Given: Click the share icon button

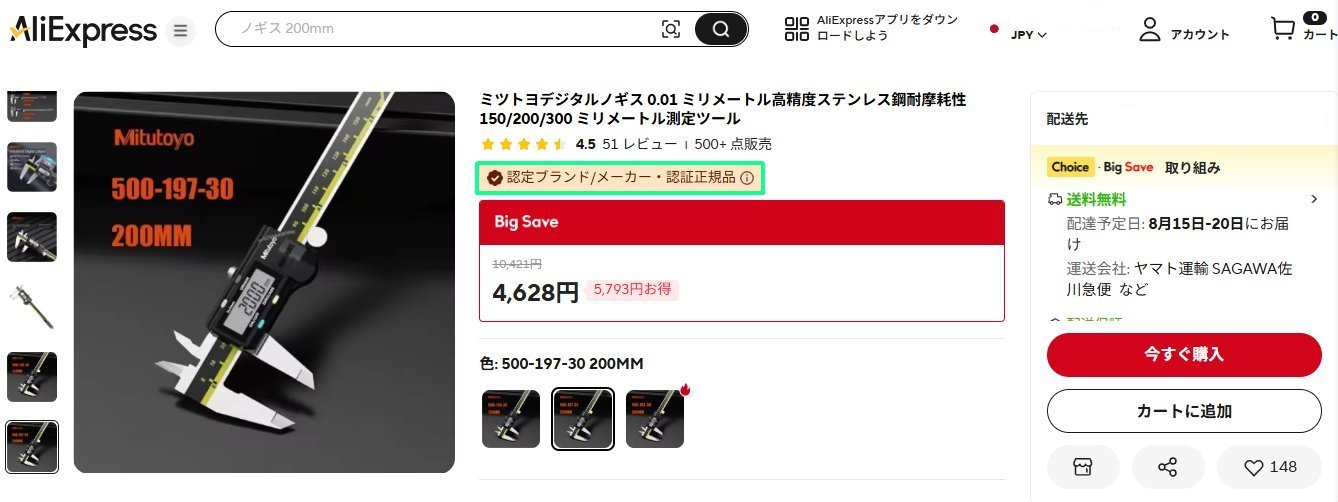Looking at the screenshot, I should coord(1167,467).
